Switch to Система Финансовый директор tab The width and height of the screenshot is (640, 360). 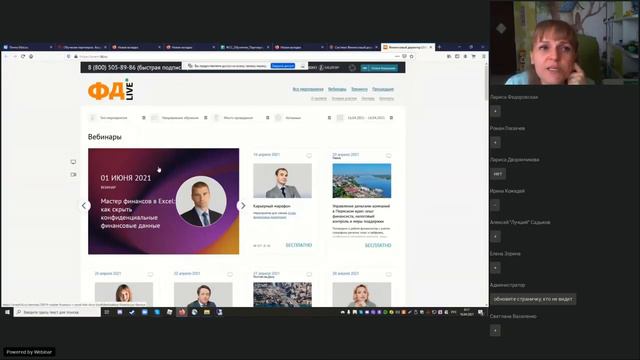click(x=353, y=47)
